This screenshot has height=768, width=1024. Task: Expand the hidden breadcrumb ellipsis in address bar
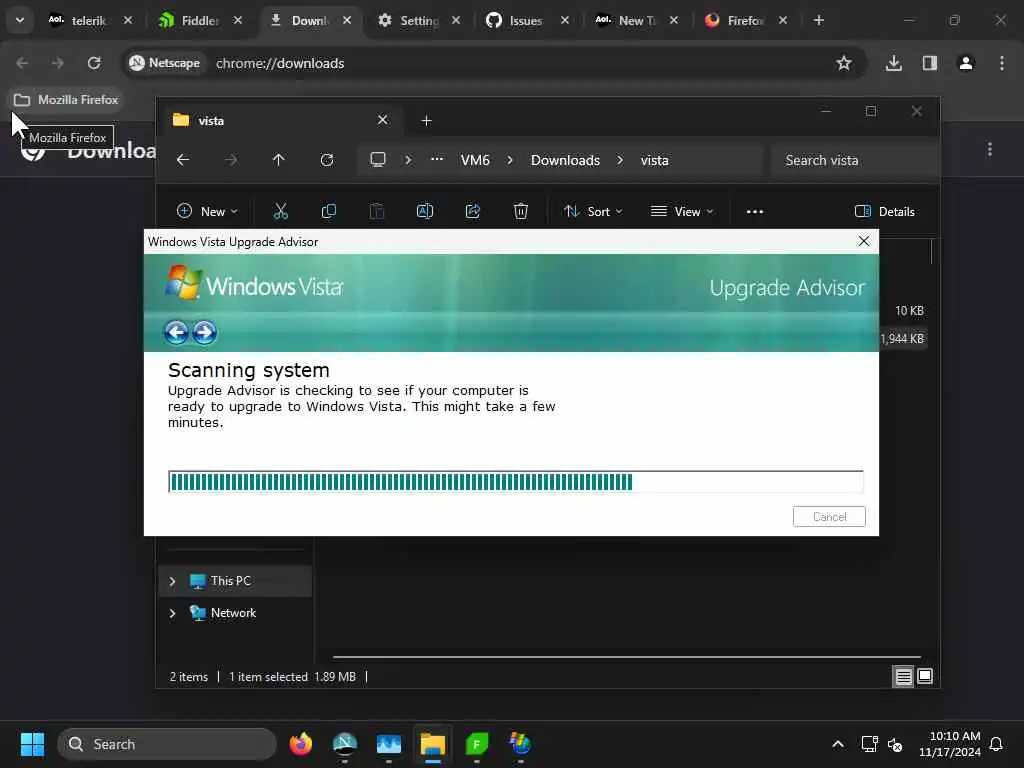[x=437, y=159]
